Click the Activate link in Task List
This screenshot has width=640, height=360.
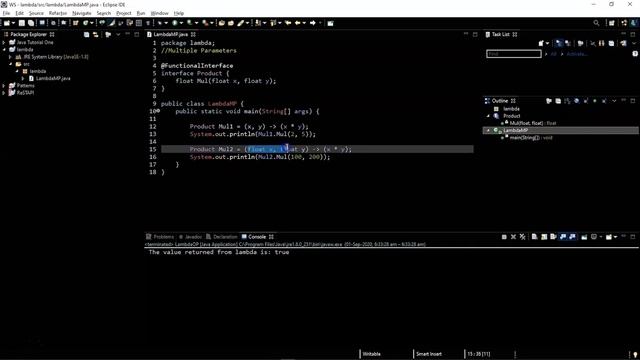tap(577, 54)
